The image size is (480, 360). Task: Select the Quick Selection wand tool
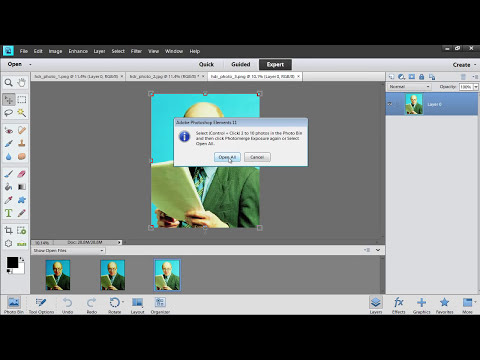22,113
